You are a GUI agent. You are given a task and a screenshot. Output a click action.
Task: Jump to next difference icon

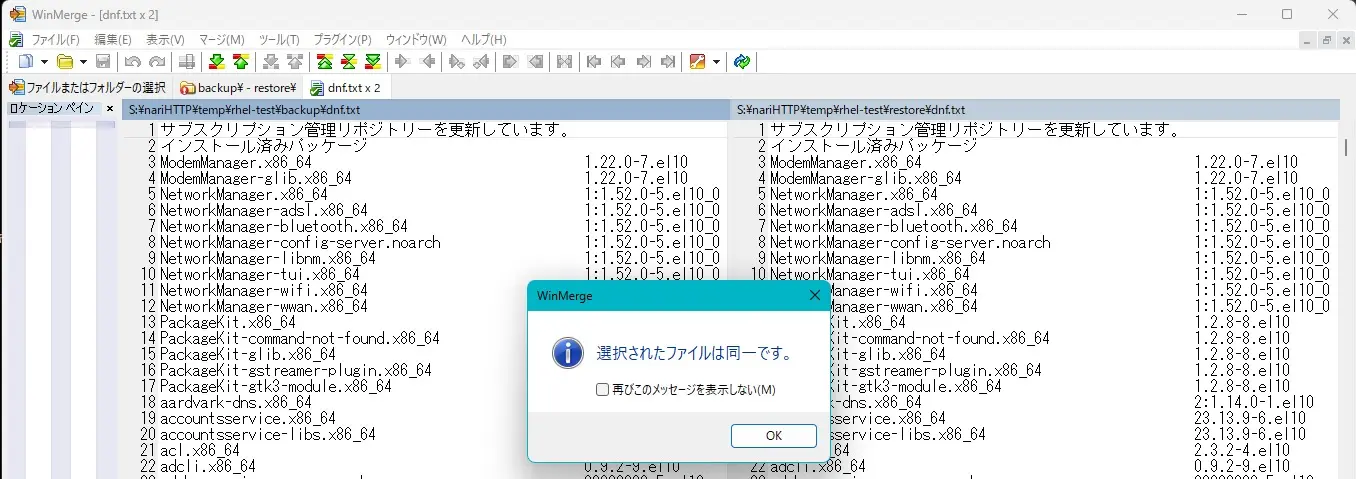216,62
